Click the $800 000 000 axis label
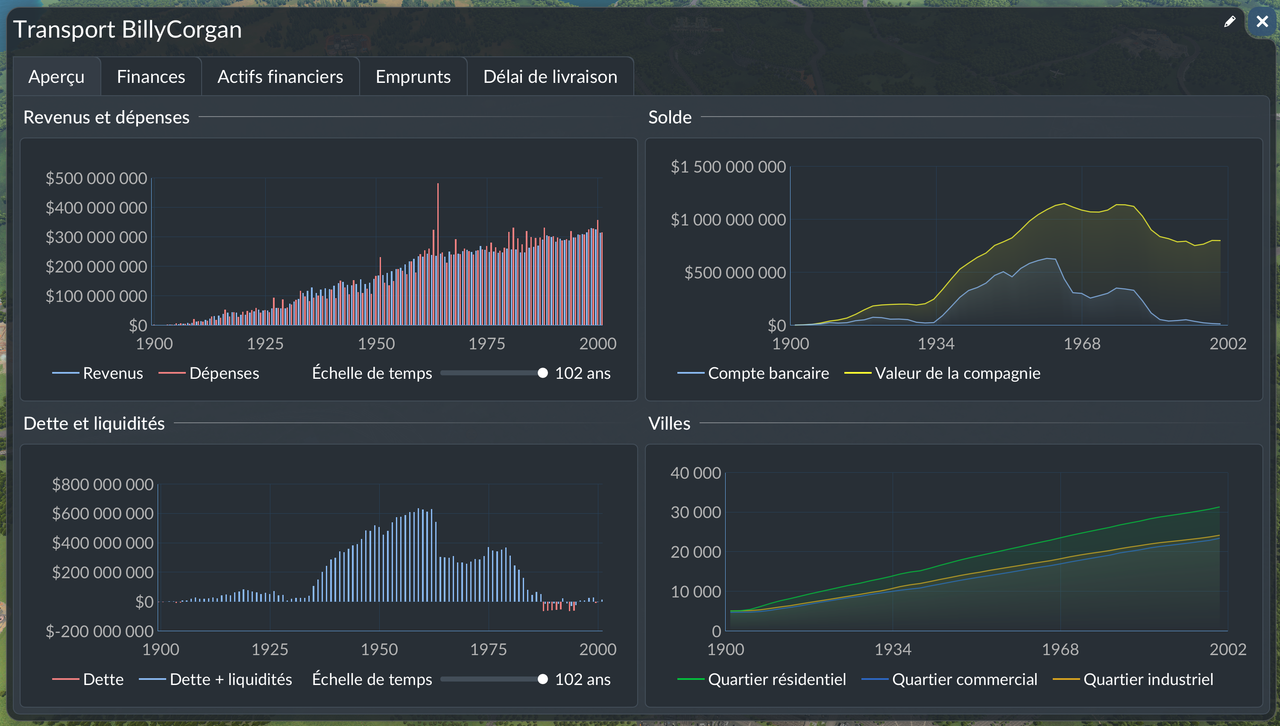This screenshot has height=726, width=1280. coord(103,484)
